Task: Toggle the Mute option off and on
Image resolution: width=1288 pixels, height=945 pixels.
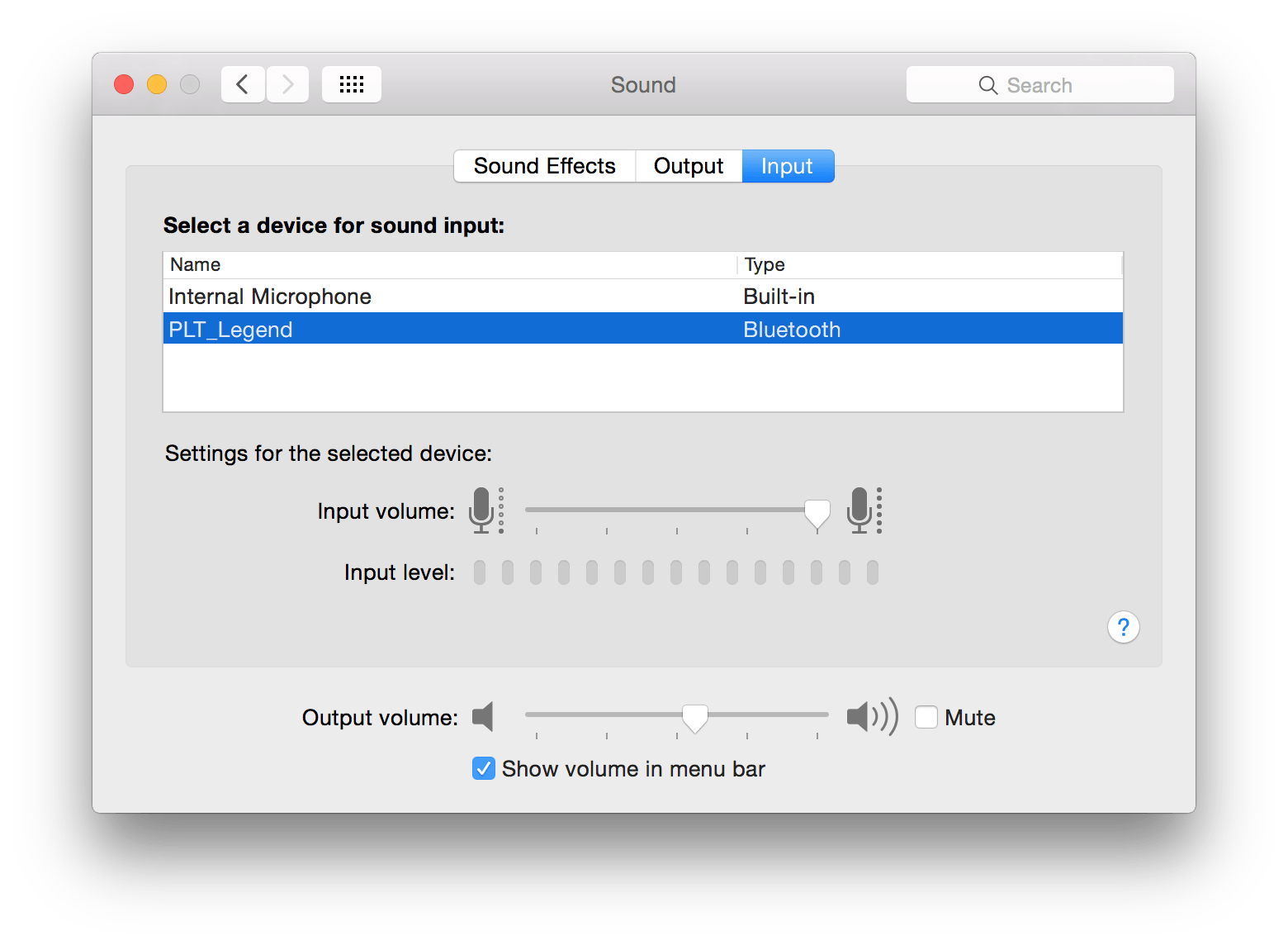Action: [926, 717]
